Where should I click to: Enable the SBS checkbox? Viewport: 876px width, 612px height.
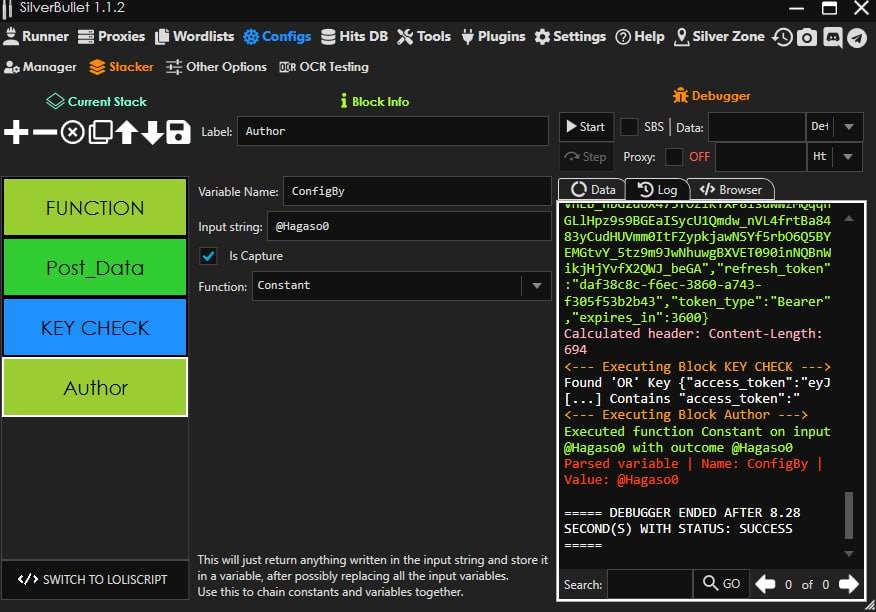click(x=630, y=127)
